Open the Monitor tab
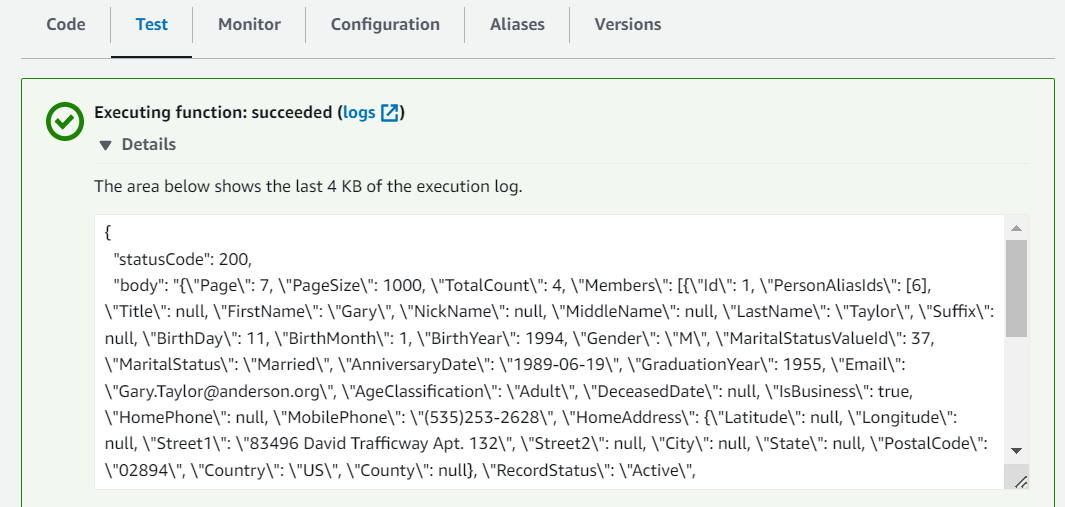The width and height of the screenshot is (1065, 507). tap(249, 24)
